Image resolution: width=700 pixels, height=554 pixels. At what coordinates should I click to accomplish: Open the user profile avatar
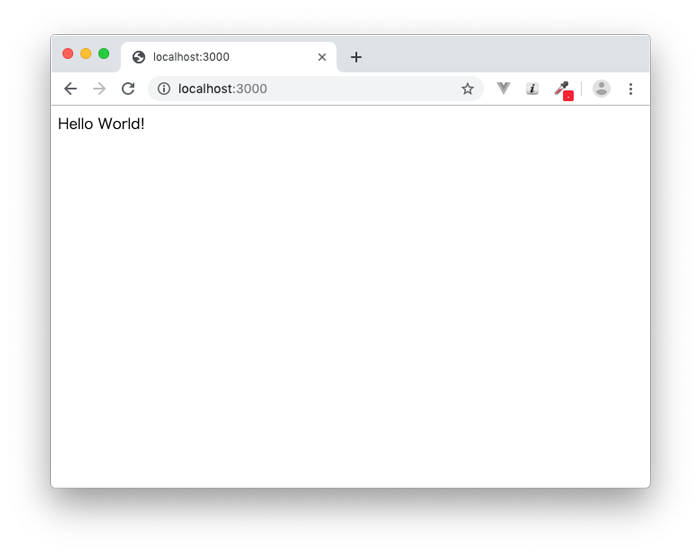pyautogui.click(x=601, y=88)
